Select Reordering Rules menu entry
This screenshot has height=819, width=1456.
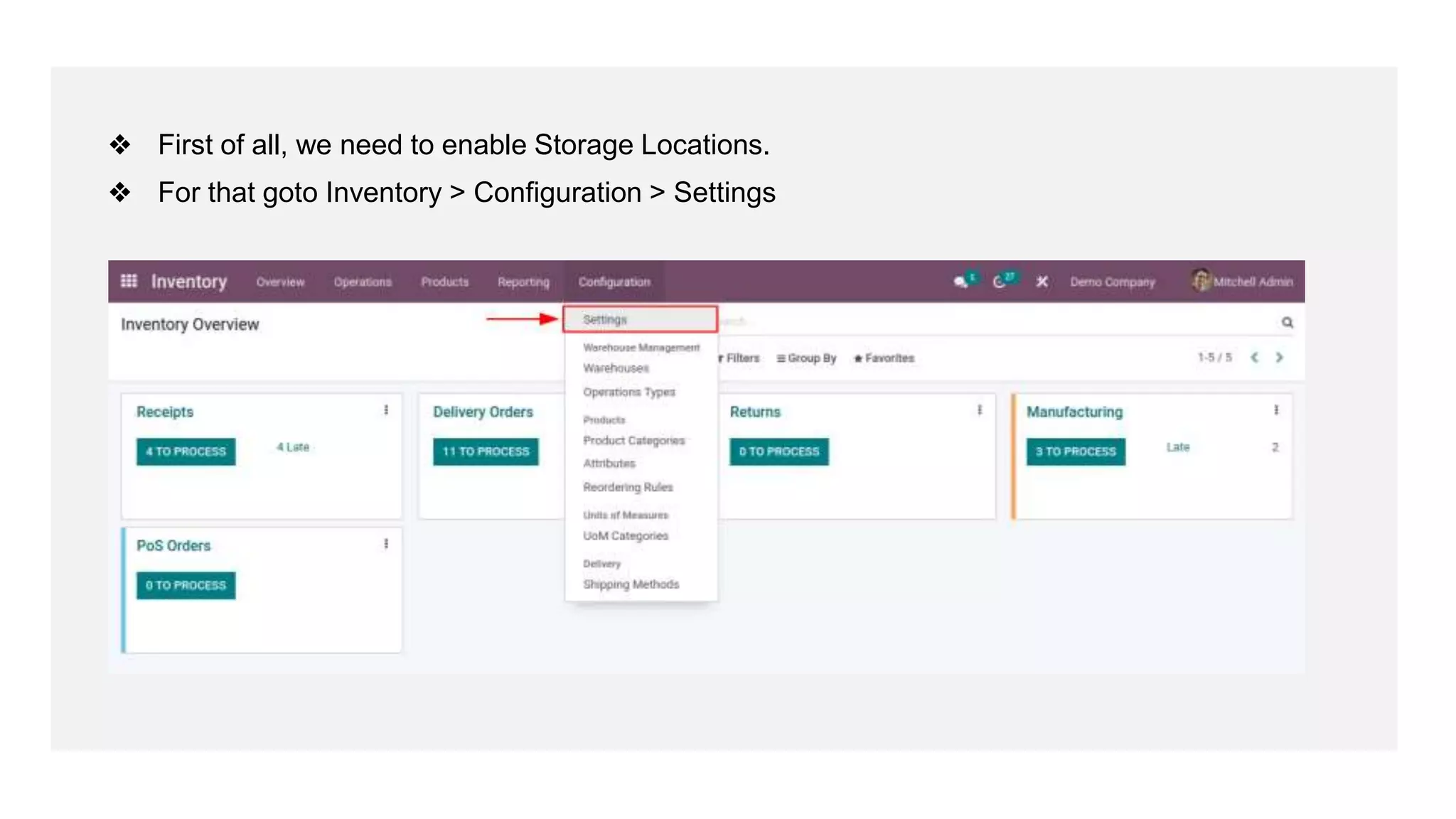[x=628, y=488]
